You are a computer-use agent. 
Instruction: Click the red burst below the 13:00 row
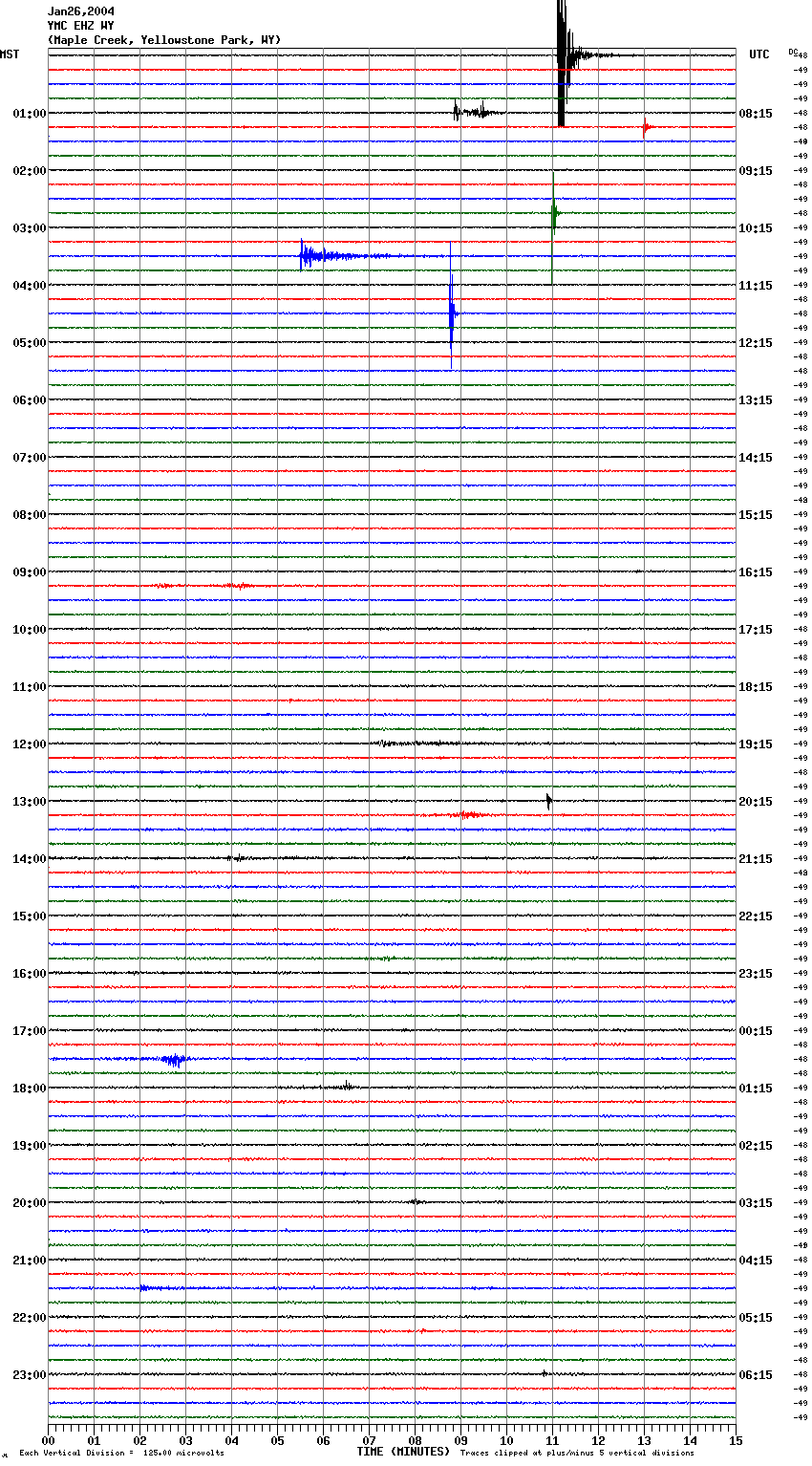click(x=465, y=815)
